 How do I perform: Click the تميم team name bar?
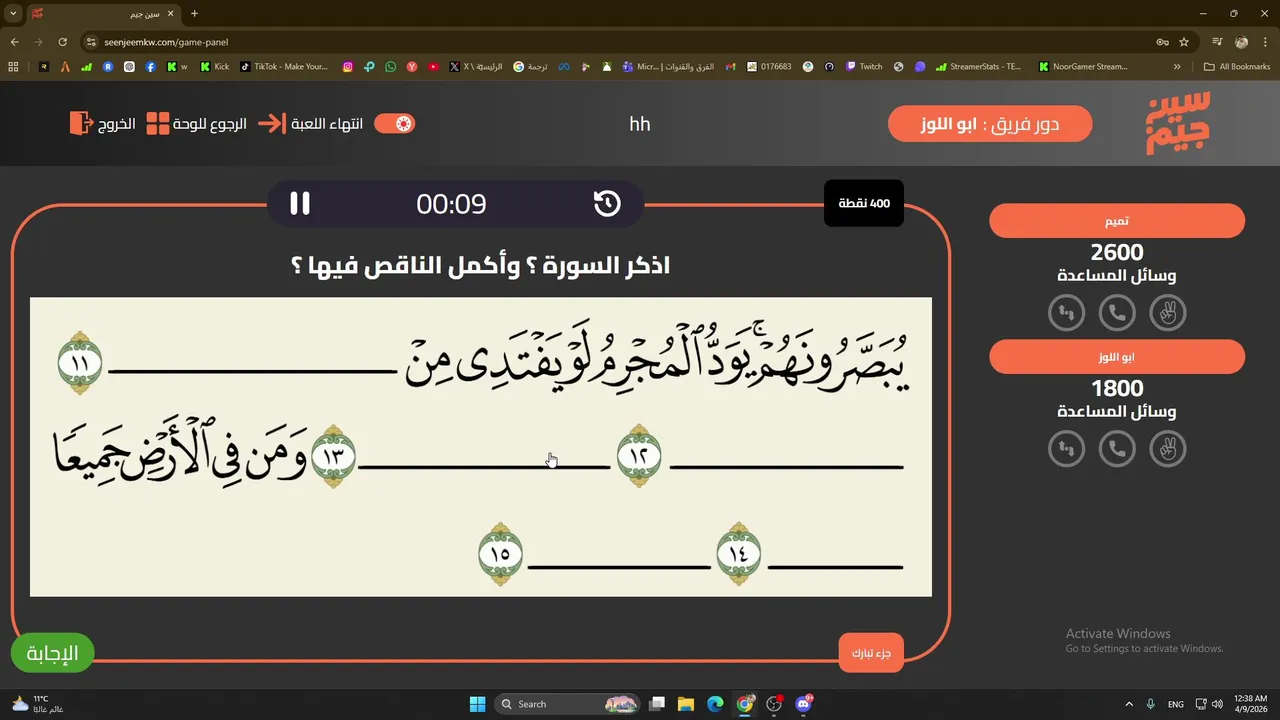pyautogui.click(x=1117, y=221)
